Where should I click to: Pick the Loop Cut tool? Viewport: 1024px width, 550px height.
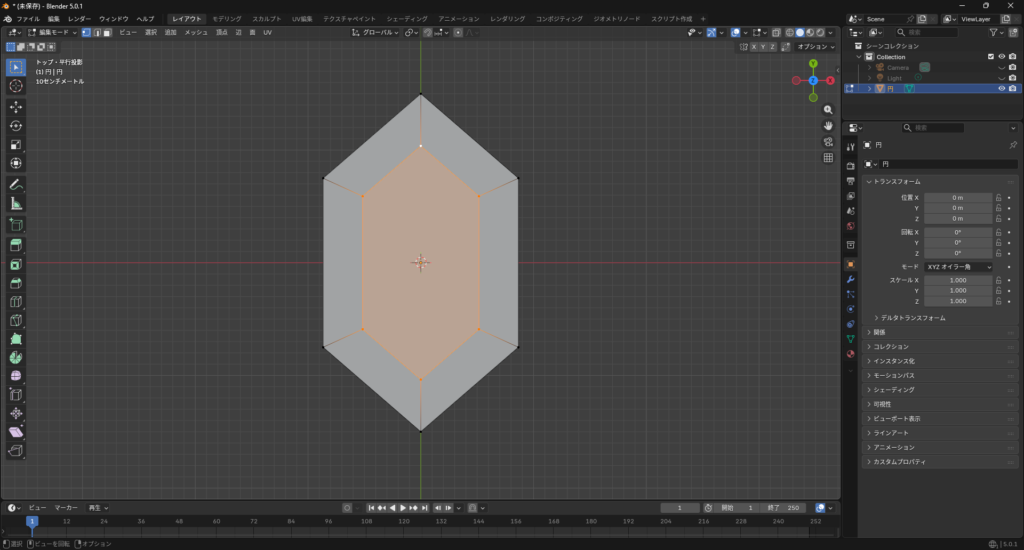coord(16,302)
